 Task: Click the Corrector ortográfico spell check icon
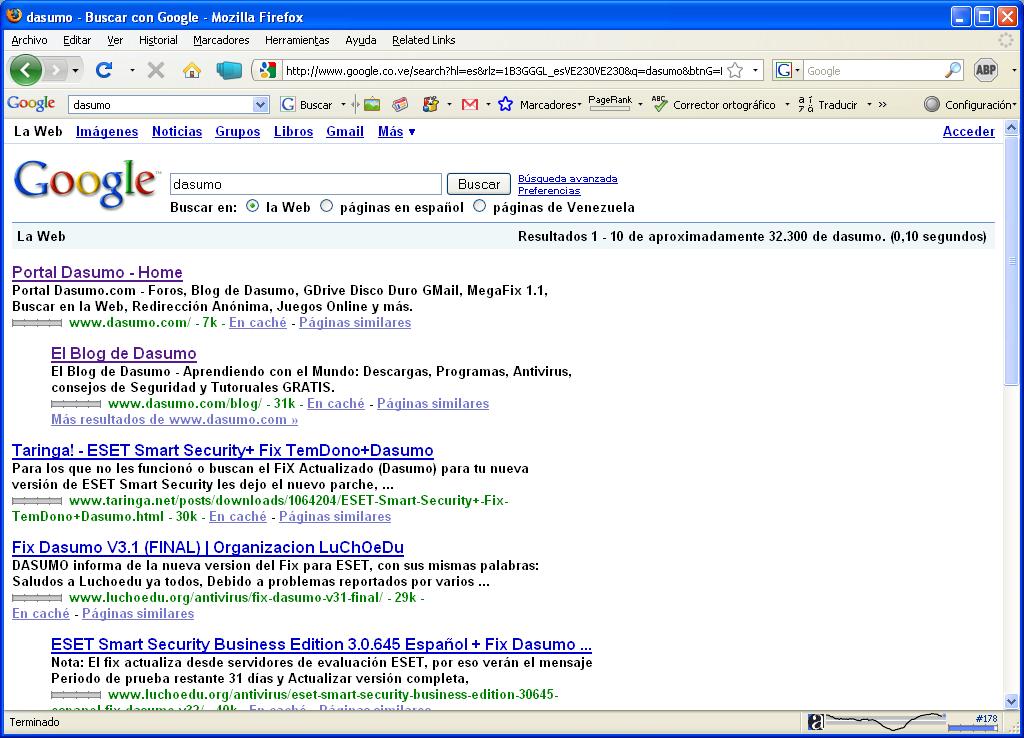coord(659,104)
